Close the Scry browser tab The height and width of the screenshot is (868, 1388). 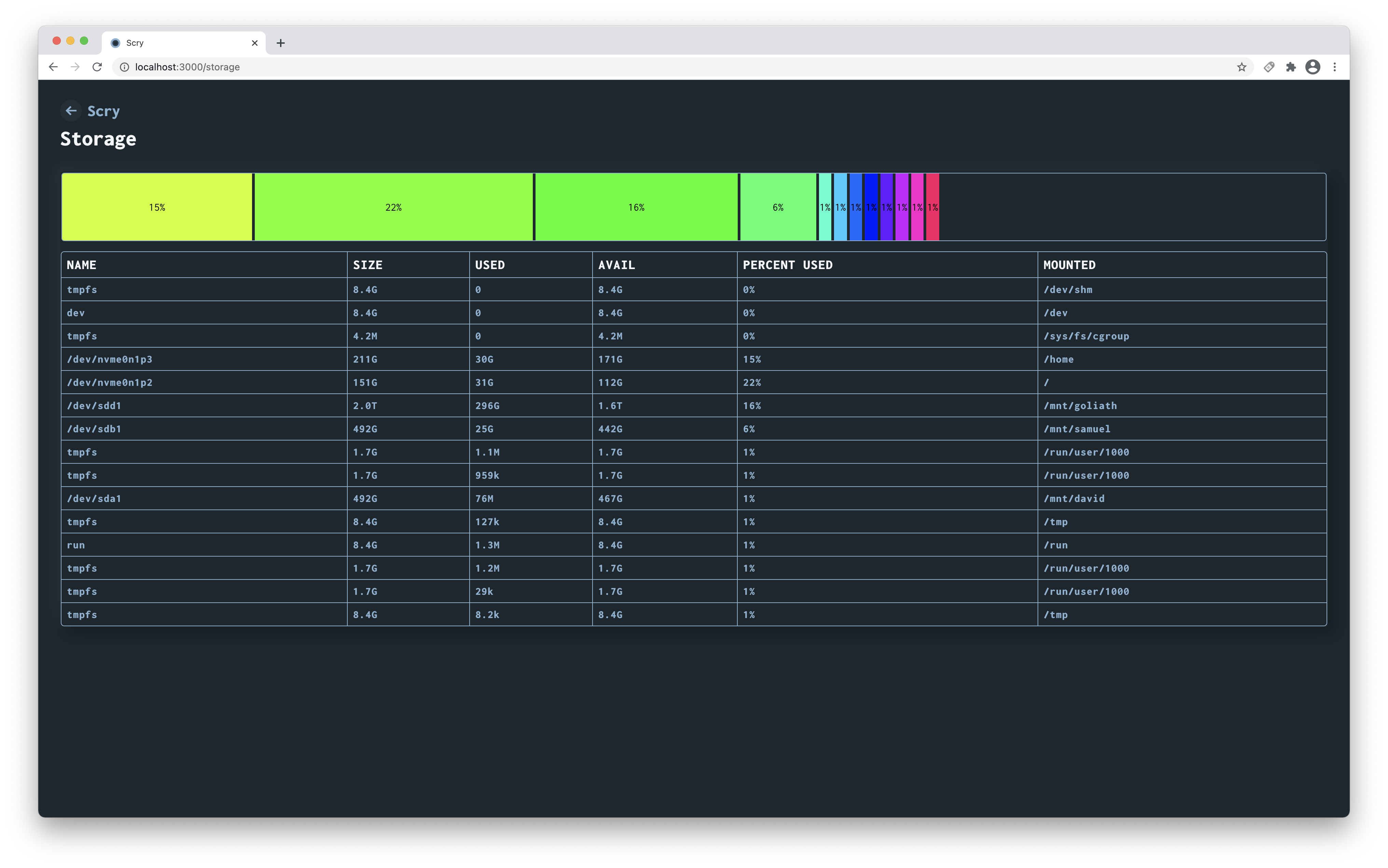point(255,43)
